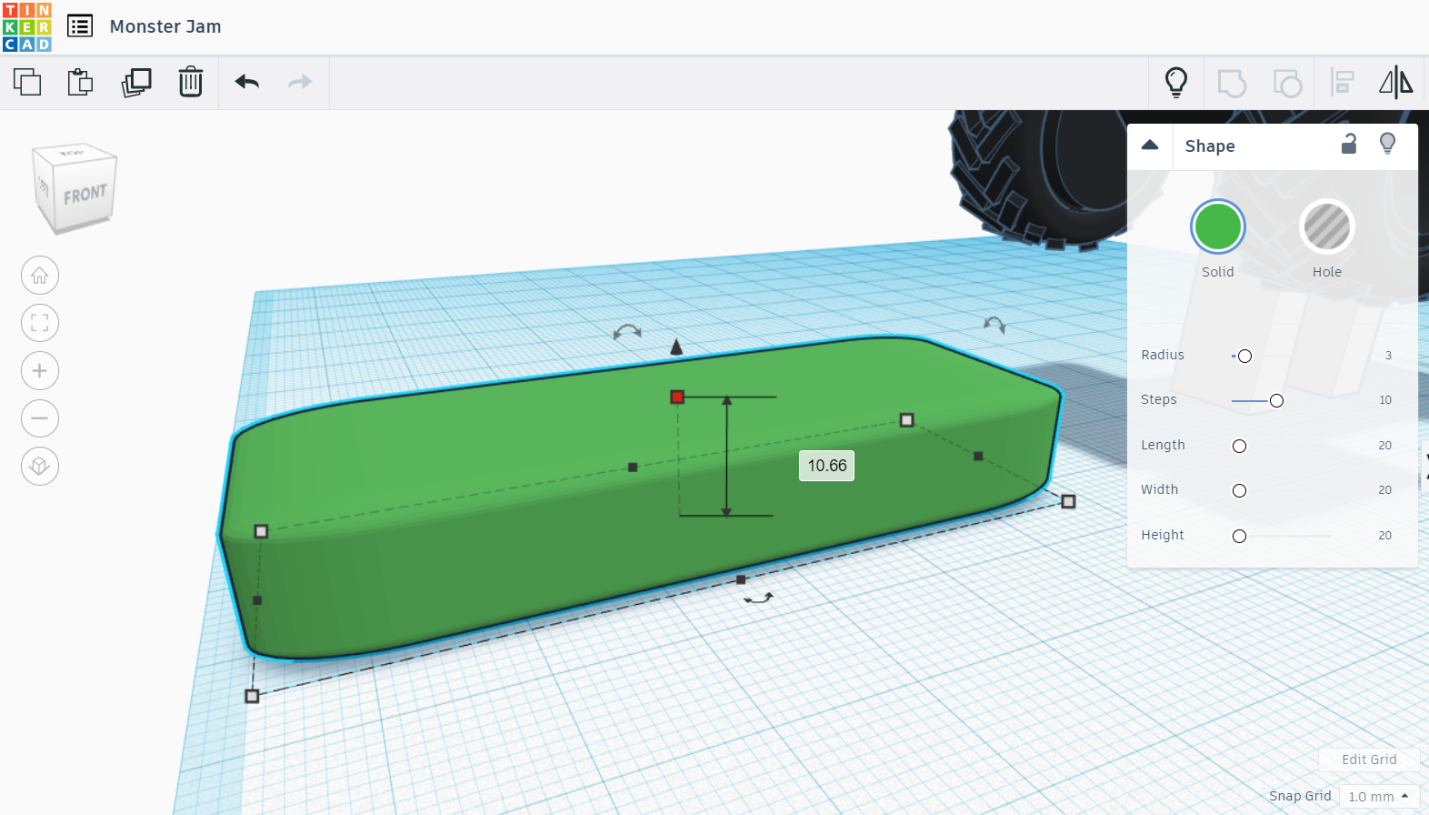The height and width of the screenshot is (815, 1429).
Task: Click the Monster Jam project title
Action: (x=166, y=27)
